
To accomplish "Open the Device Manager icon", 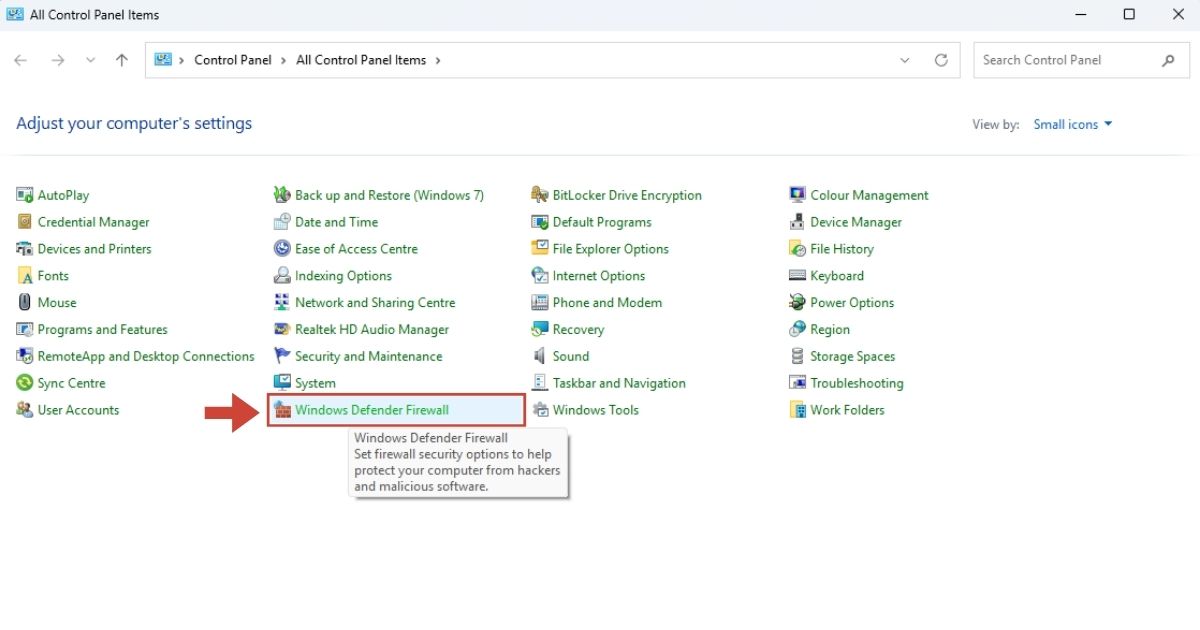I will point(797,222).
